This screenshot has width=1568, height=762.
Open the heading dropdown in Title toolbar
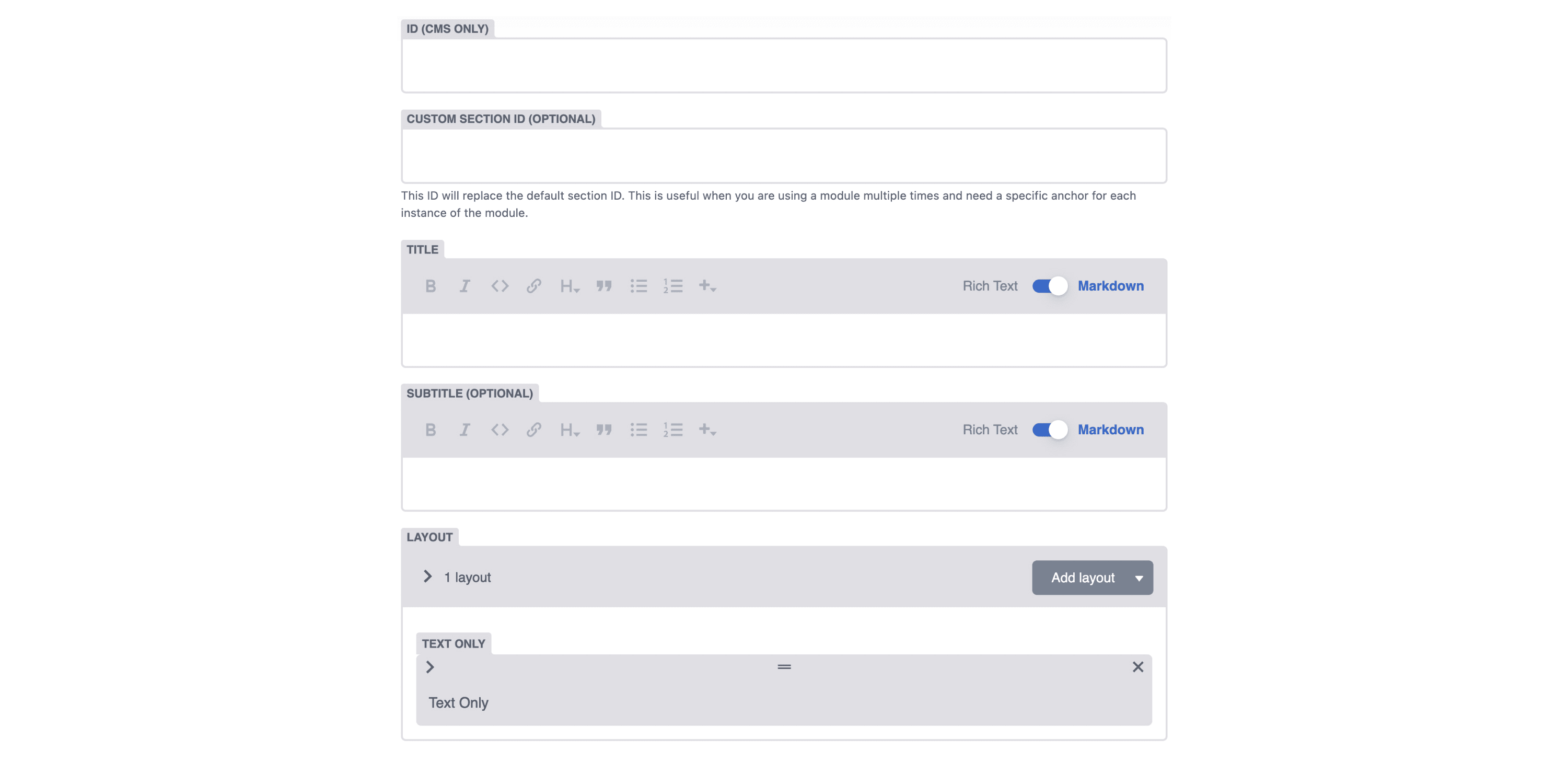[x=570, y=286]
